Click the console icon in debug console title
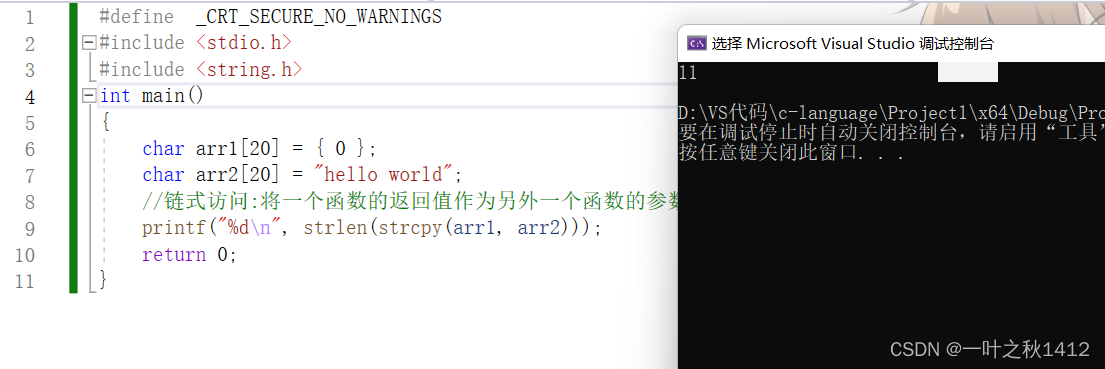This screenshot has width=1105, height=369. tap(697, 44)
